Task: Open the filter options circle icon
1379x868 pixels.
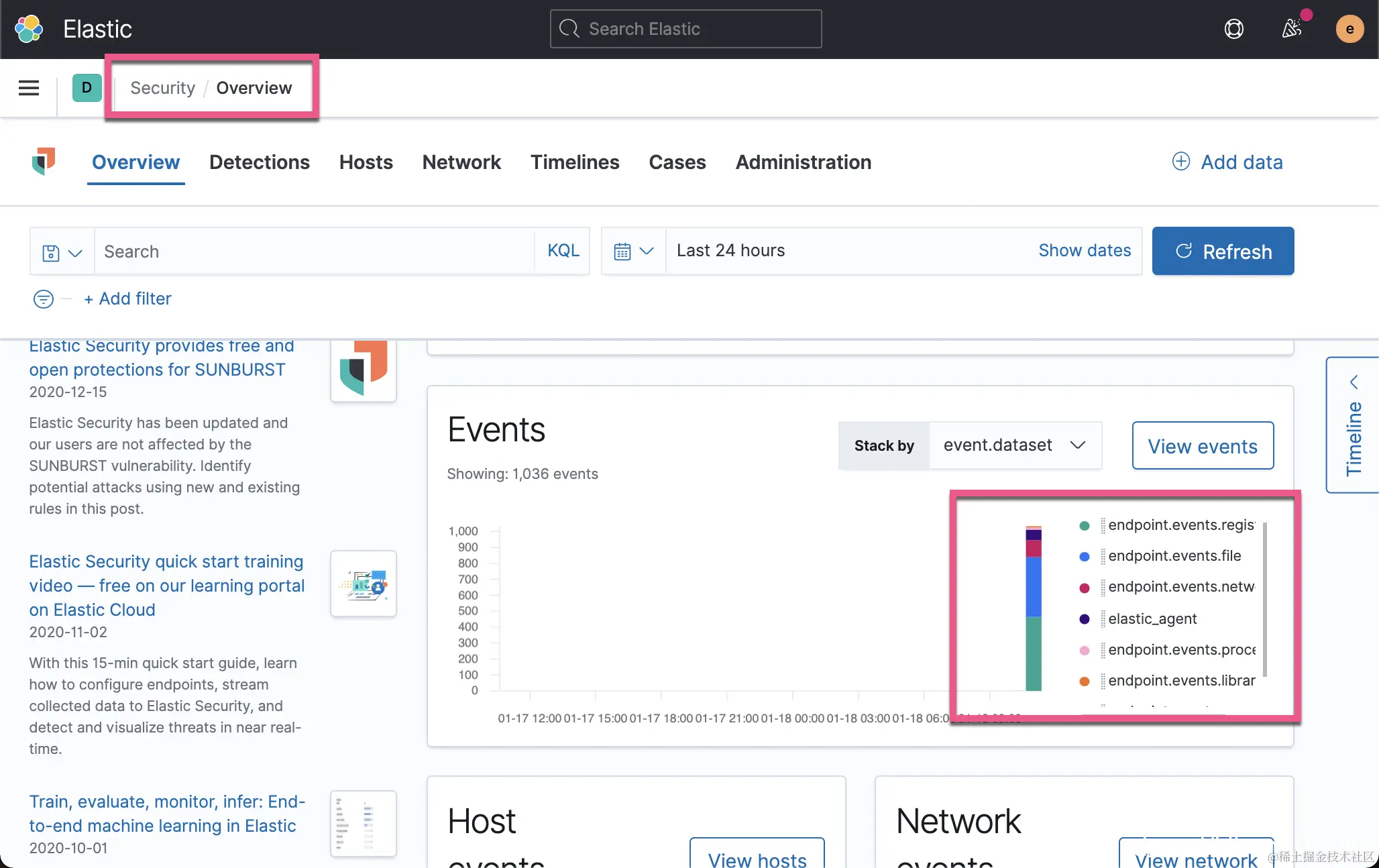Action: pos(44,299)
